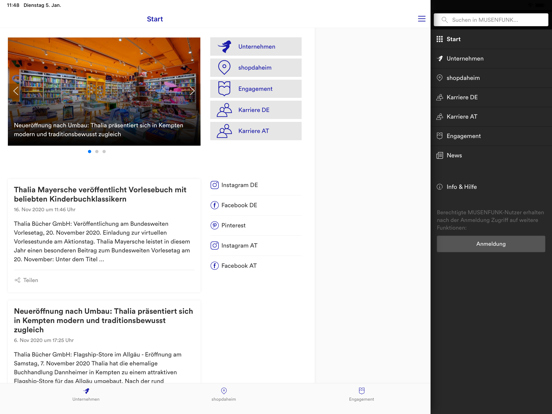Screen dimensions: 552x414
Task: Click the Unternehmen bird icon tile
Action: click(225, 46)
